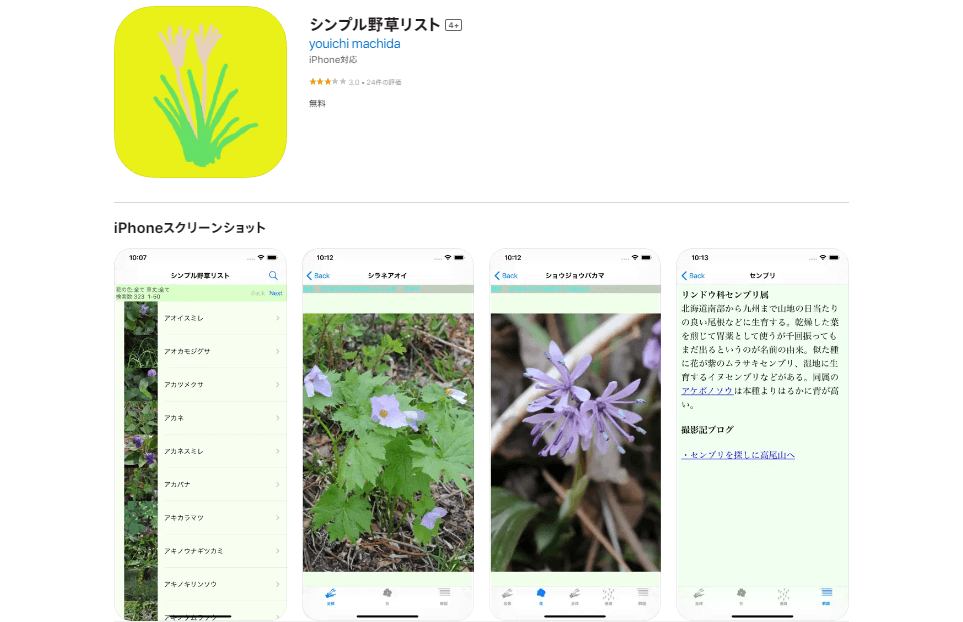Open the 解説 description icon on シラネアオイ screen
The height and width of the screenshot is (622, 963).
point(445,594)
